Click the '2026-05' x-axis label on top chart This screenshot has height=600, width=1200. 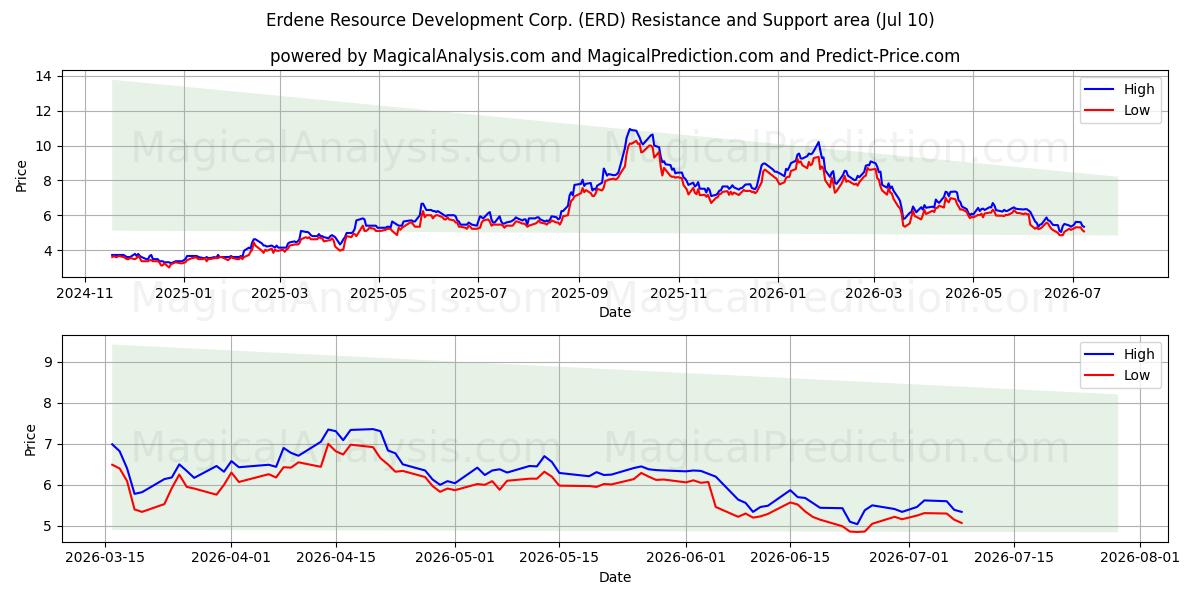[x=972, y=294]
